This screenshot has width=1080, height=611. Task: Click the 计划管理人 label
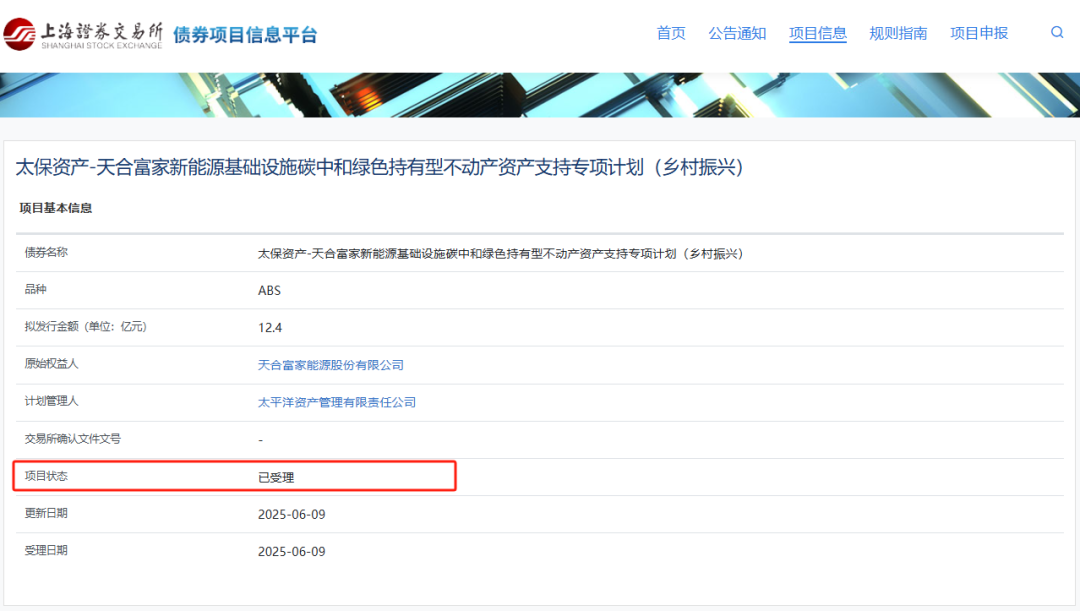click(x=52, y=401)
